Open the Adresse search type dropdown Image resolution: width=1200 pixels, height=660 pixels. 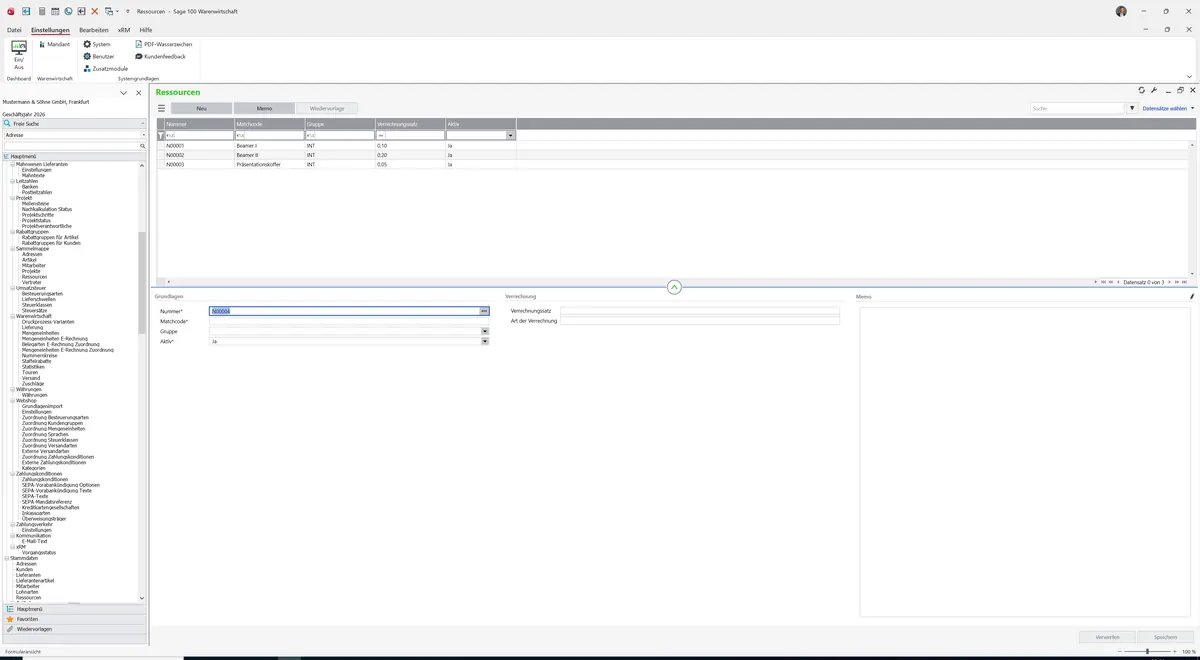pyautogui.click(x=143, y=134)
